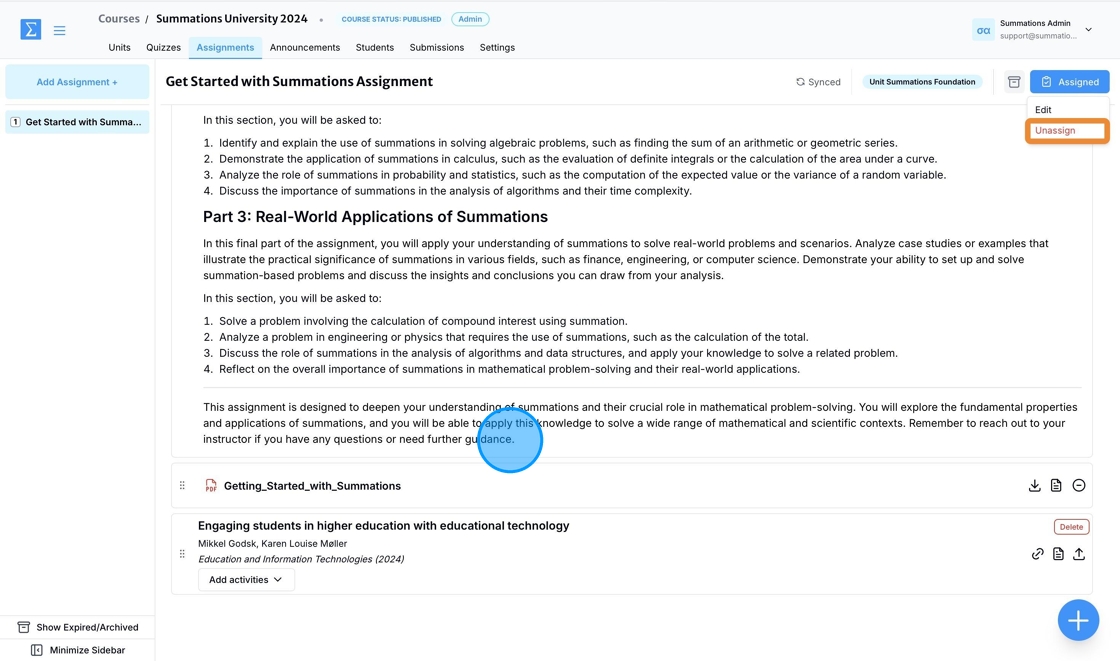Click the Unit Summations Foundation tag
This screenshot has width=1120, height=661.
[922, 82]
